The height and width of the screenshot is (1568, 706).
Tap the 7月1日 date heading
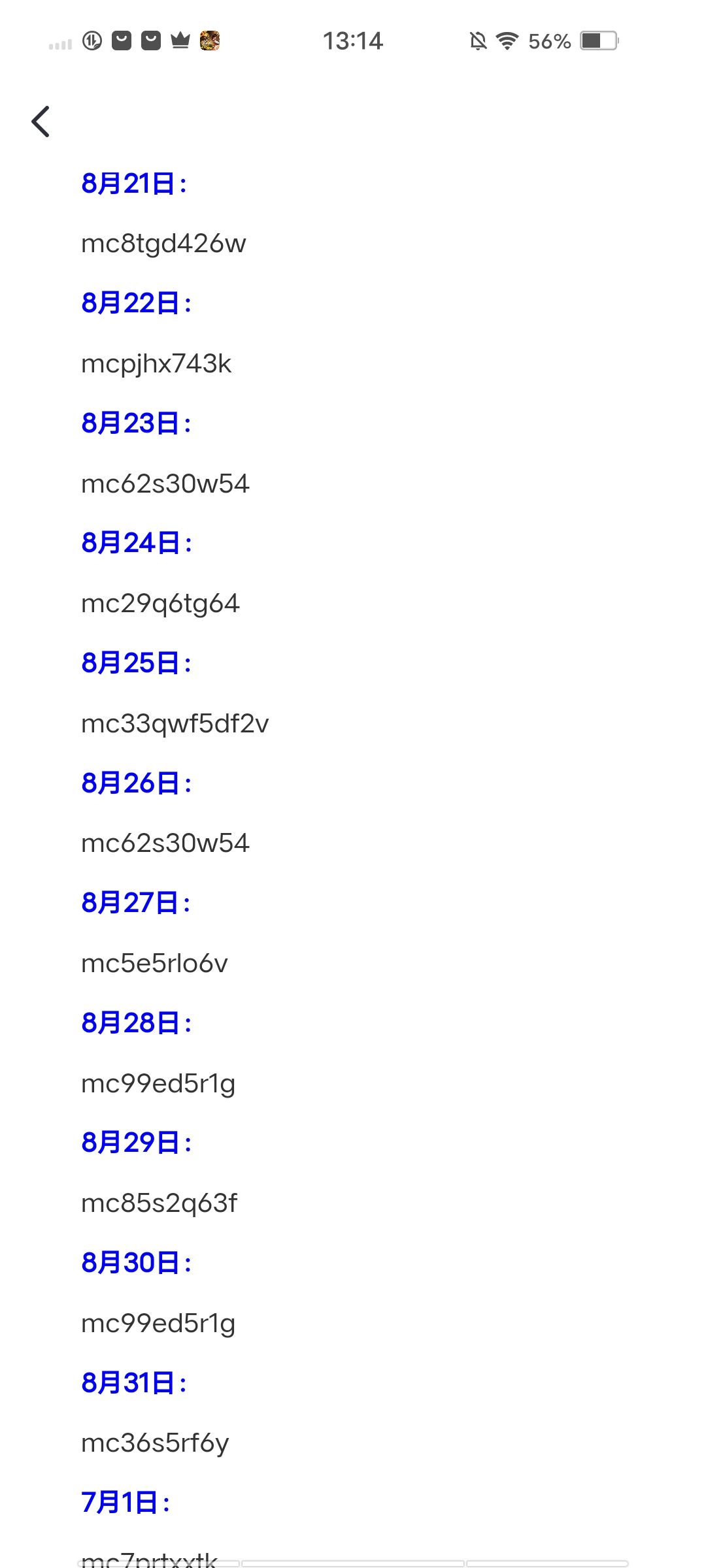pyautogui.click(x=125, y=1503)
